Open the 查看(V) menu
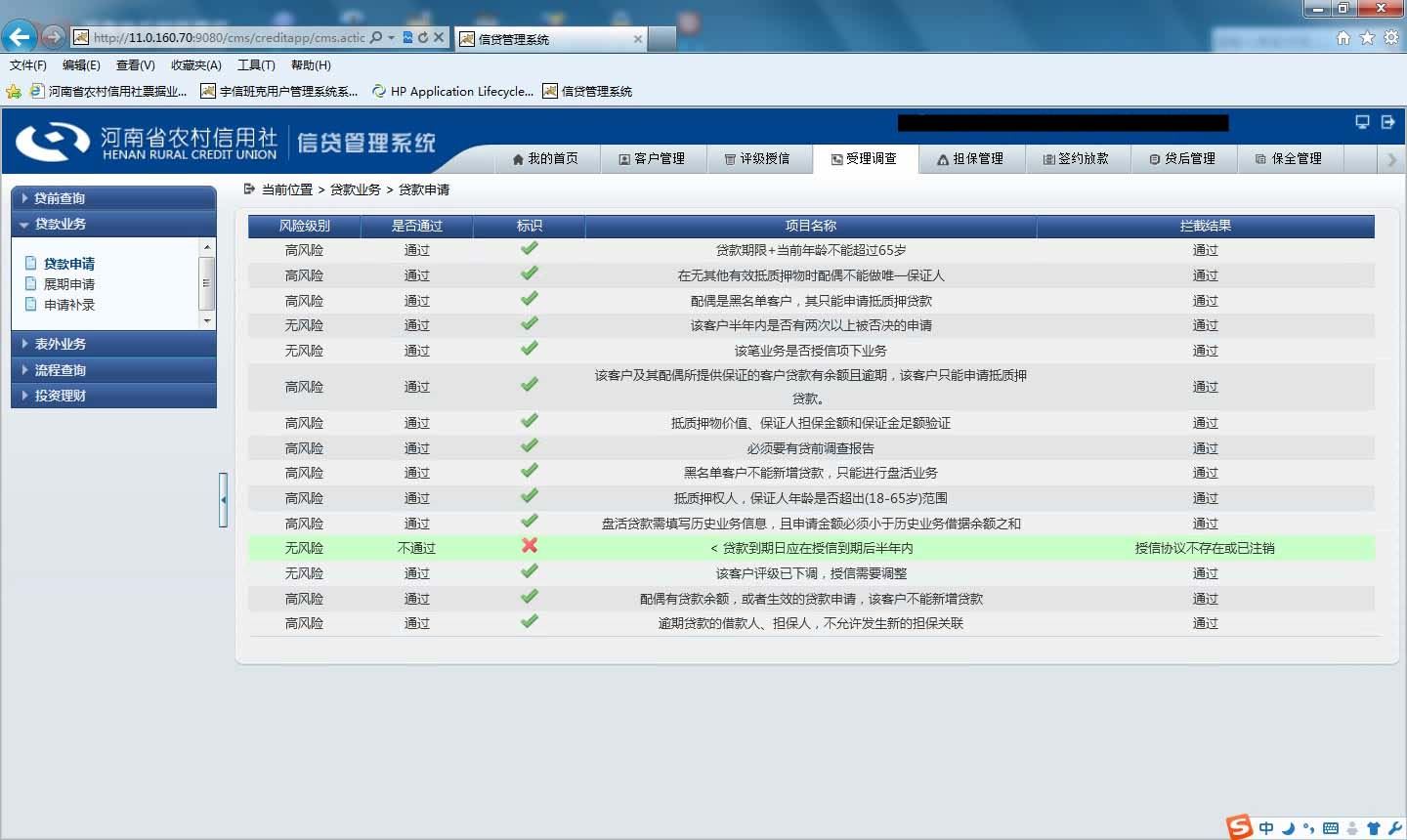Screen dimensions: 1407x840 (136, 65)
